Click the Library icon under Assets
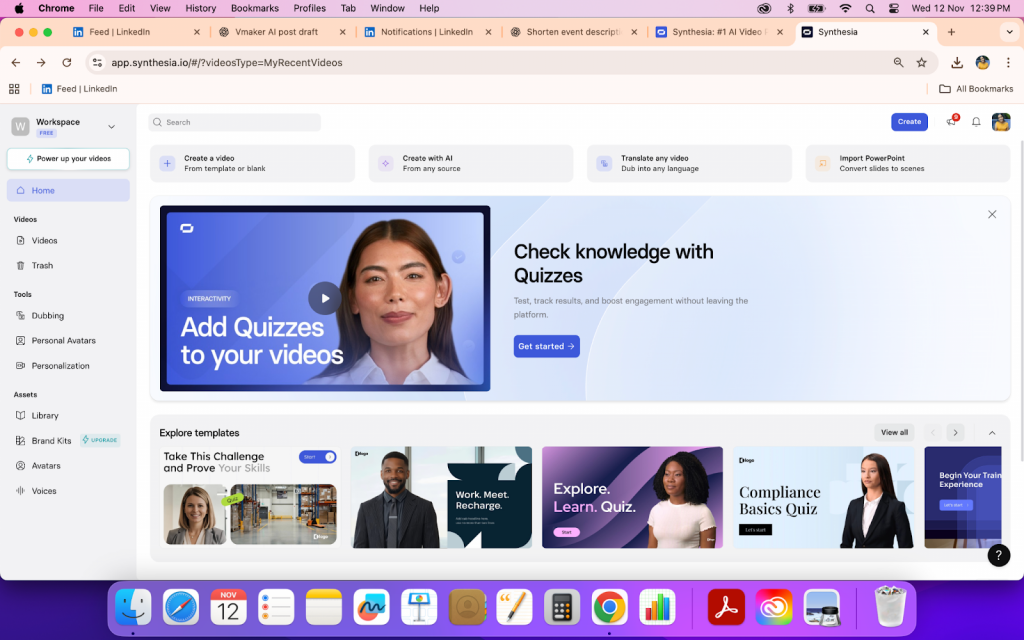 (x=21, y=416)
